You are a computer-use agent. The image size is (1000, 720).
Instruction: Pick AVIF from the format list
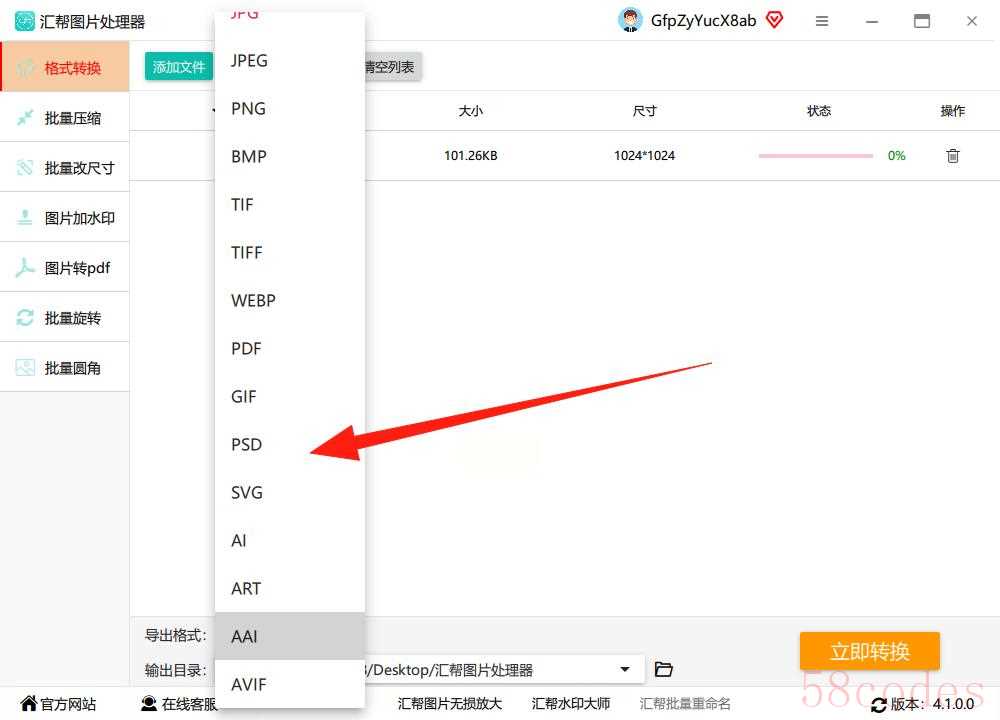tap(290, 684)
